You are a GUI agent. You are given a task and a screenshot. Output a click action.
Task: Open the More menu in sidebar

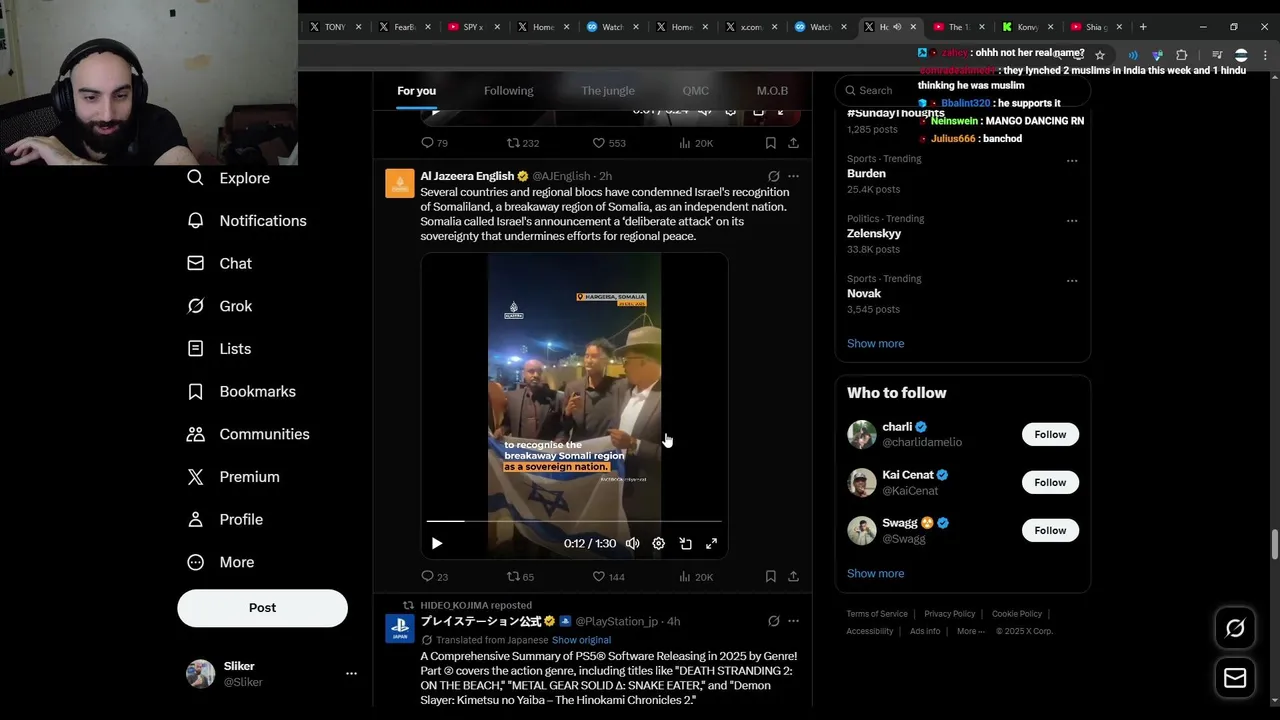(221, 562)
